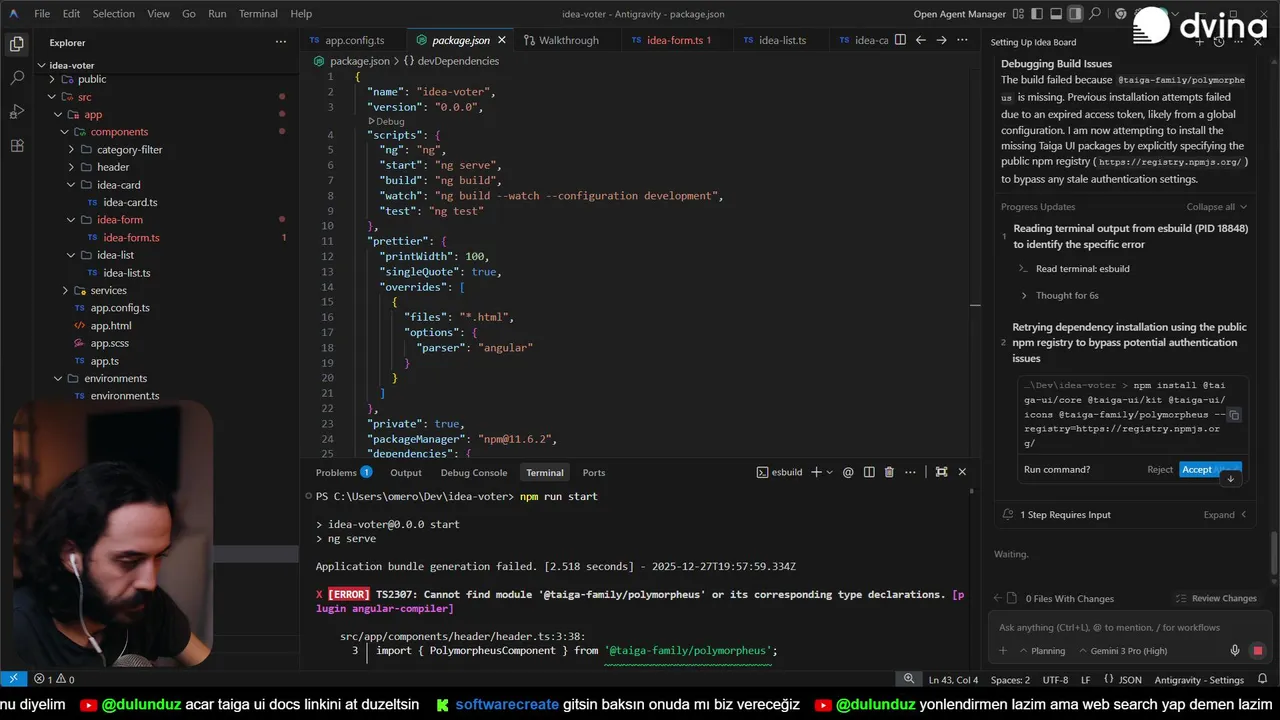Collapse all progress updates

1216,207
